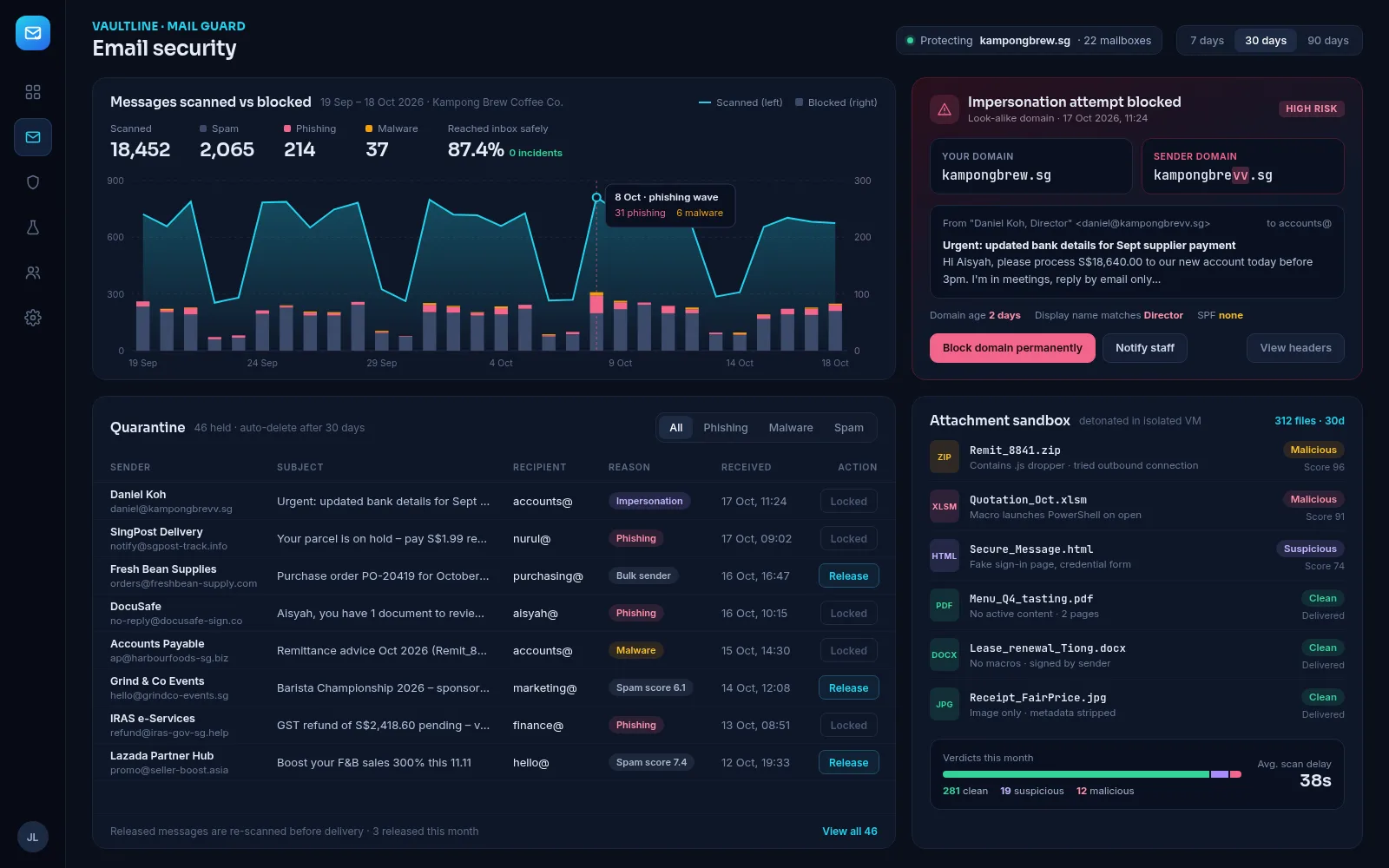
Task: Click the JPG file icon for Receipt_FairPrice.jpg
Action: (x=945, y=705)
